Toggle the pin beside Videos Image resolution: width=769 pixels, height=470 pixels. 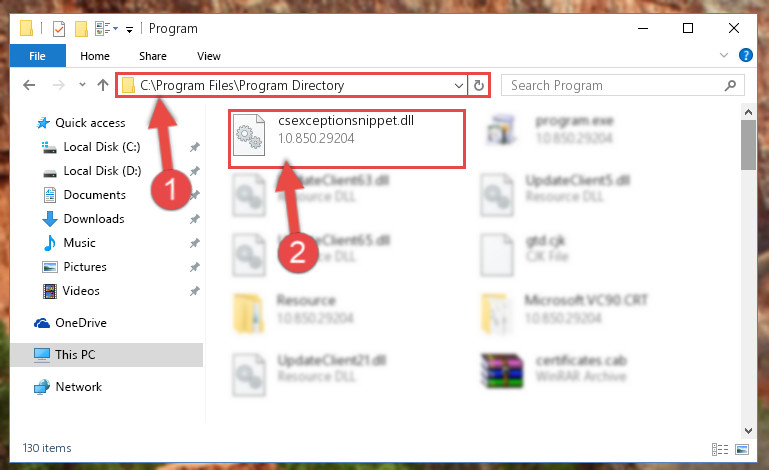pos(195,291)
